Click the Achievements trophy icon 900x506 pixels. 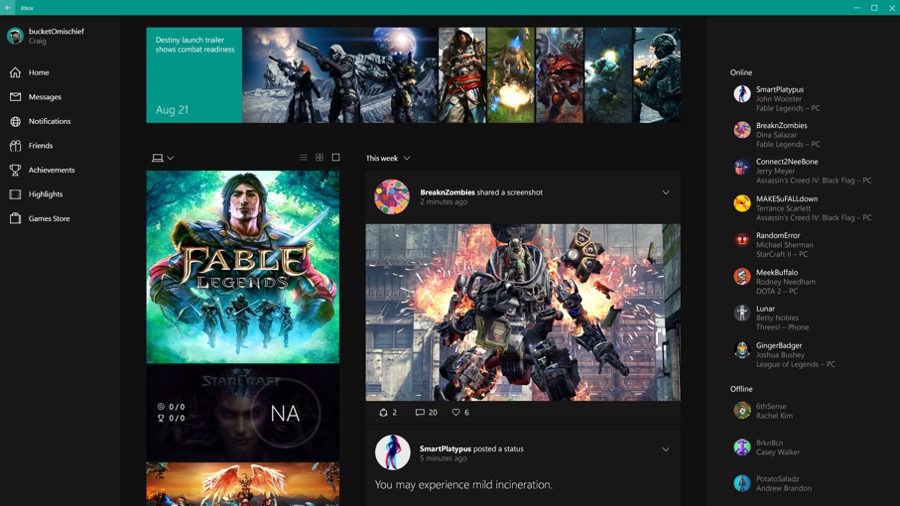pyautogui.click(x=15, y=170)
